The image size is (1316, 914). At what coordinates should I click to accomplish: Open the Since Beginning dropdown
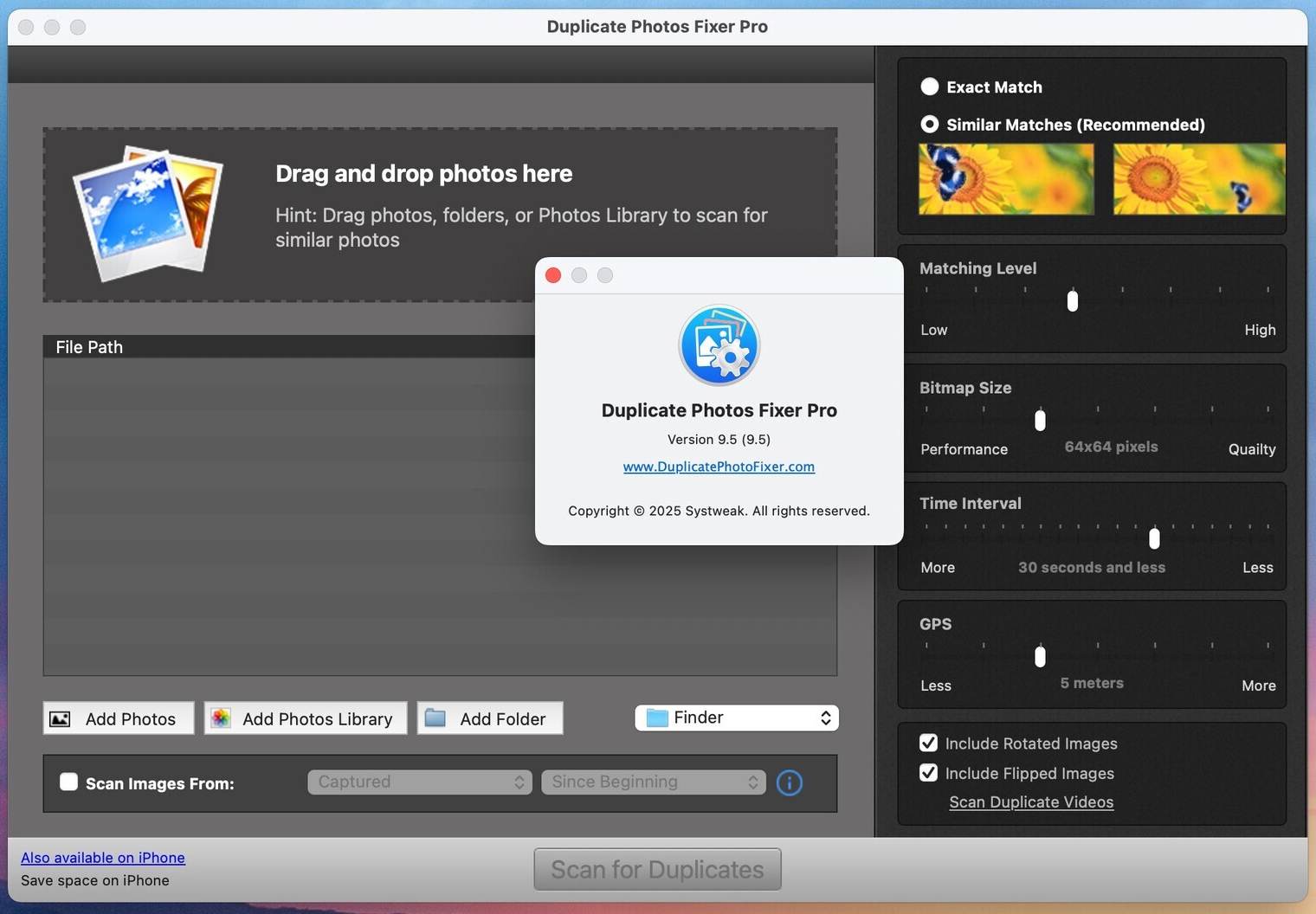pos(654,782)
